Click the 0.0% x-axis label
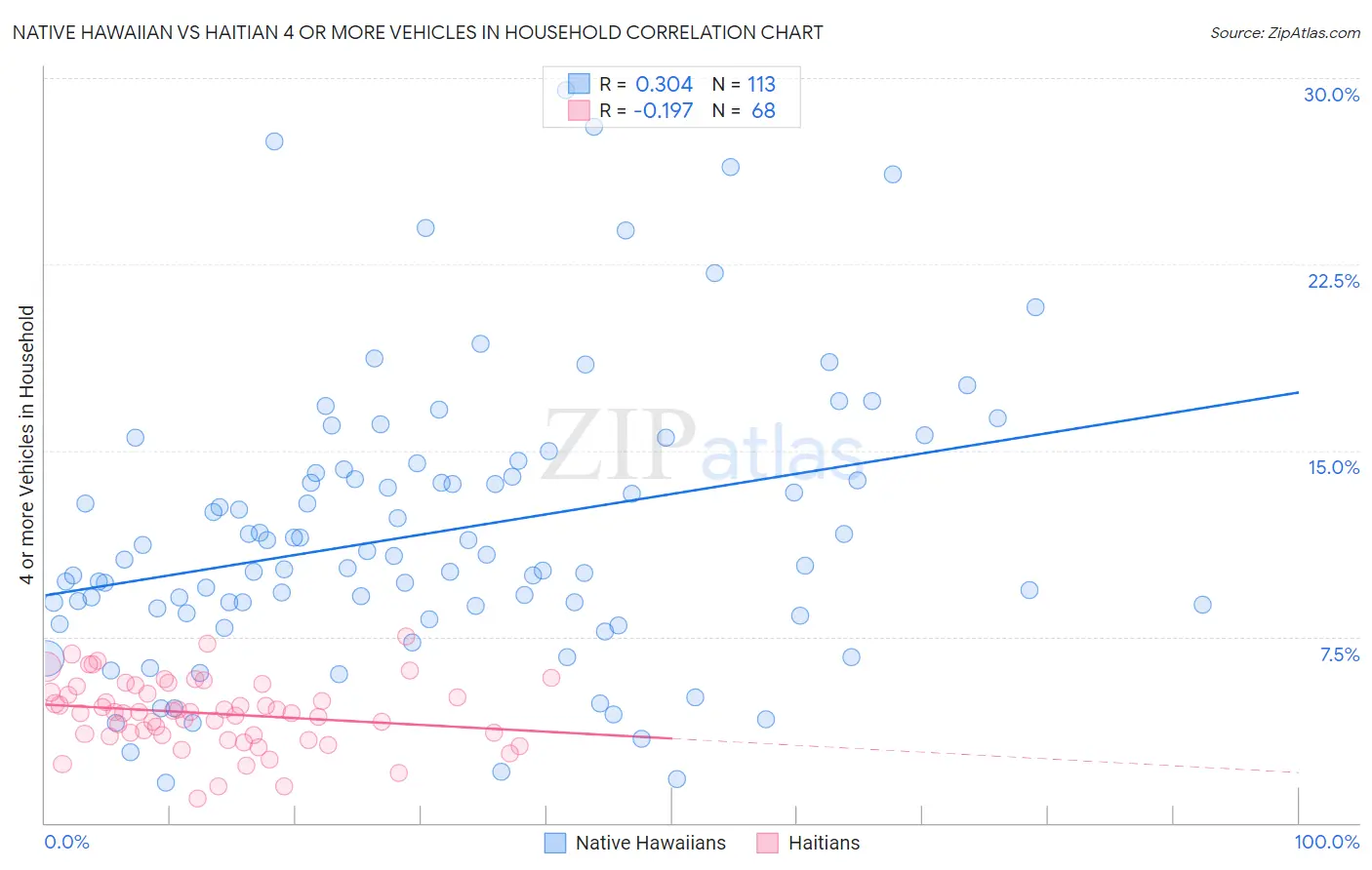Screen dimensions: 1372x870 pyautogui.click(x=66, y=842)
